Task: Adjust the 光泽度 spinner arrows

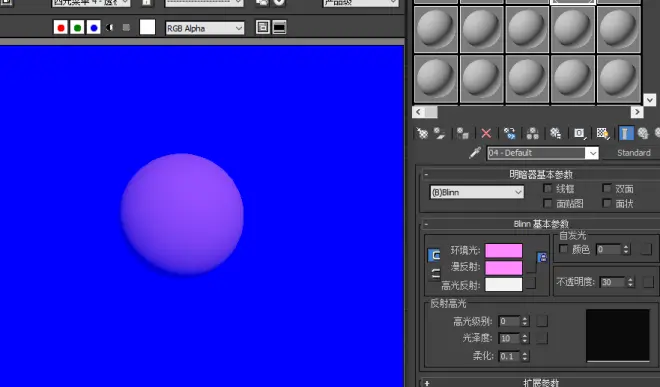Action: tap(524, 338)
